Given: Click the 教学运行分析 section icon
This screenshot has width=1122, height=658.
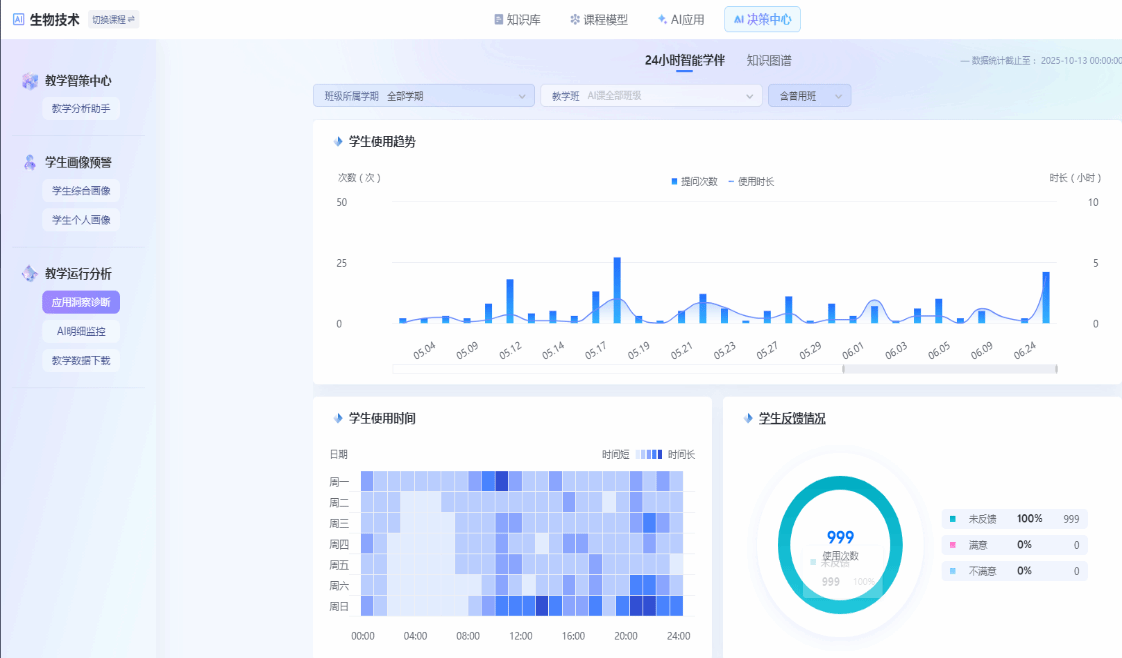Looking at the screenshot, I should coord(30,273).
